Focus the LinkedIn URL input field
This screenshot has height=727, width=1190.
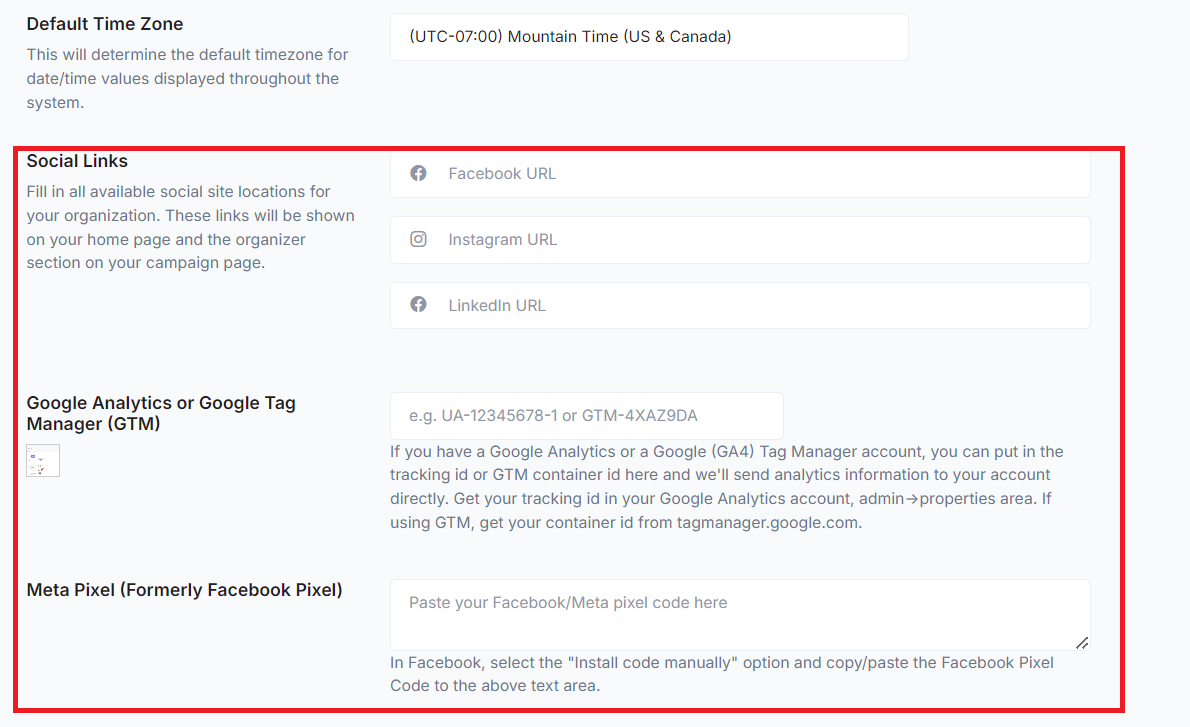(740, 305)
